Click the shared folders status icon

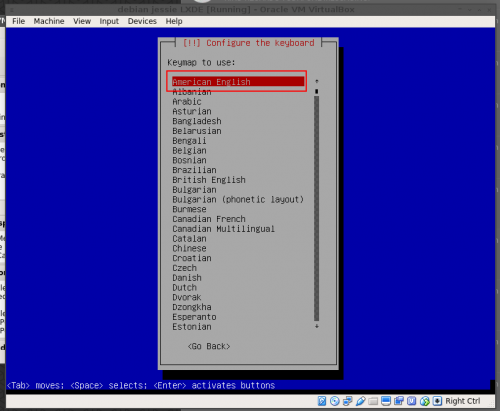tap(373, 401)
